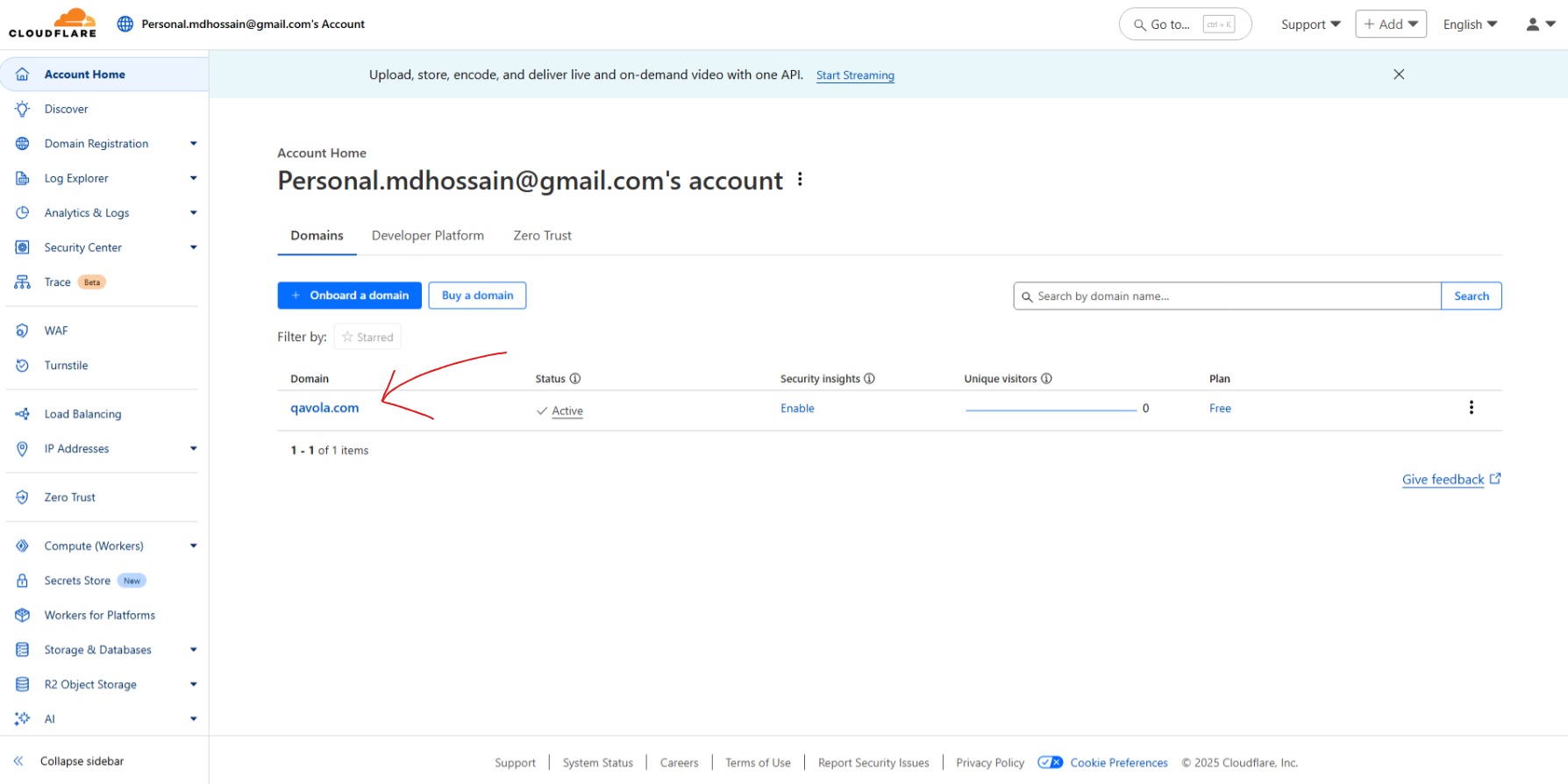
Task: Click the Workers for Platforms icon
Action: 23,616
